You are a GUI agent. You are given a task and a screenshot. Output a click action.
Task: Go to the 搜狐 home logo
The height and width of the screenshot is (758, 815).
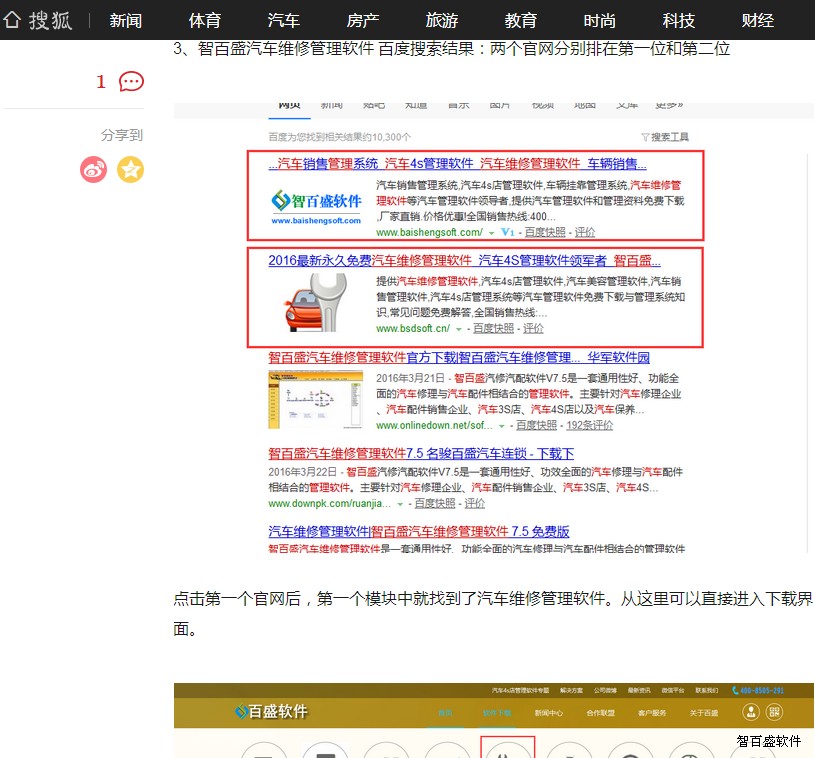(x=37, y=20)
